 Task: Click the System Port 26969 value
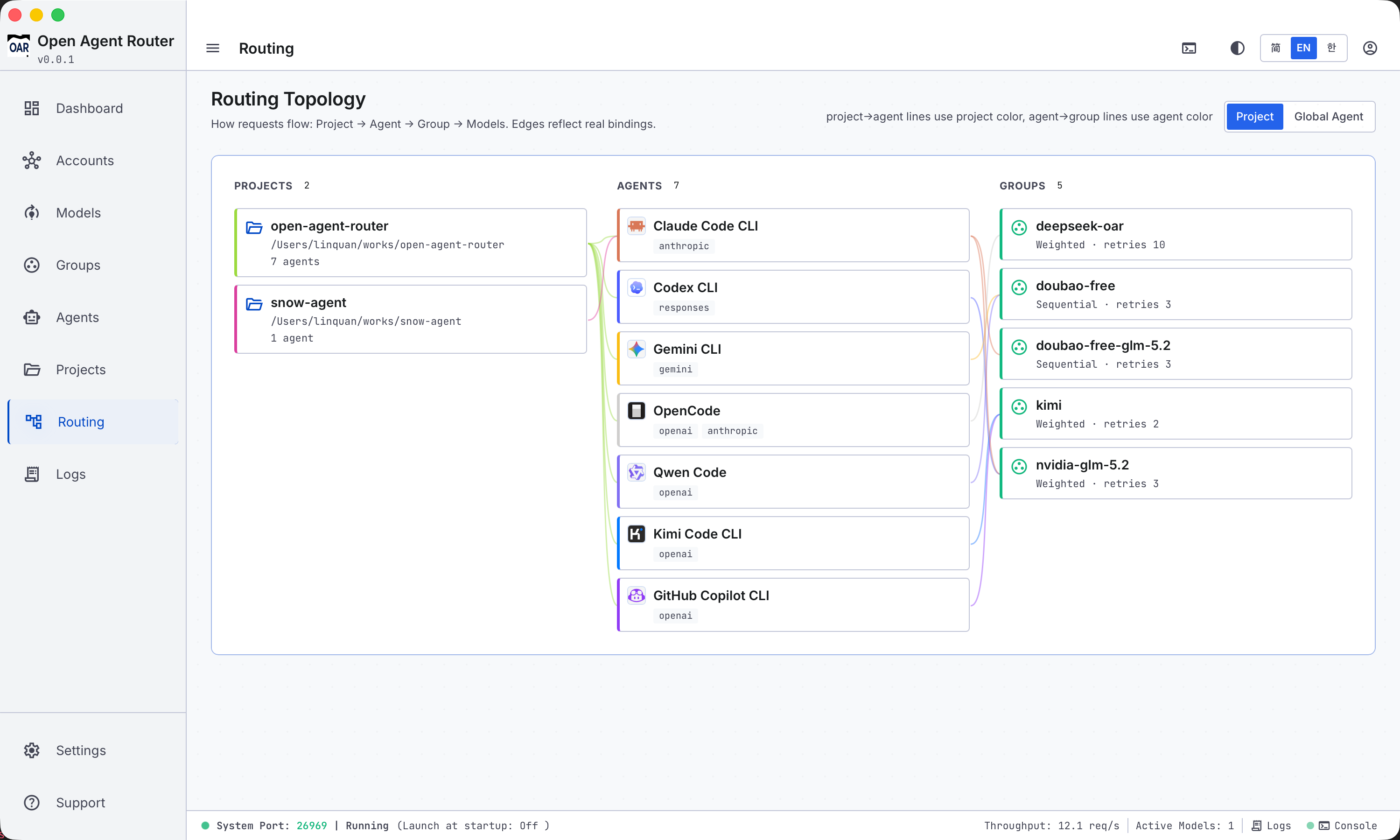click(311, 826)
